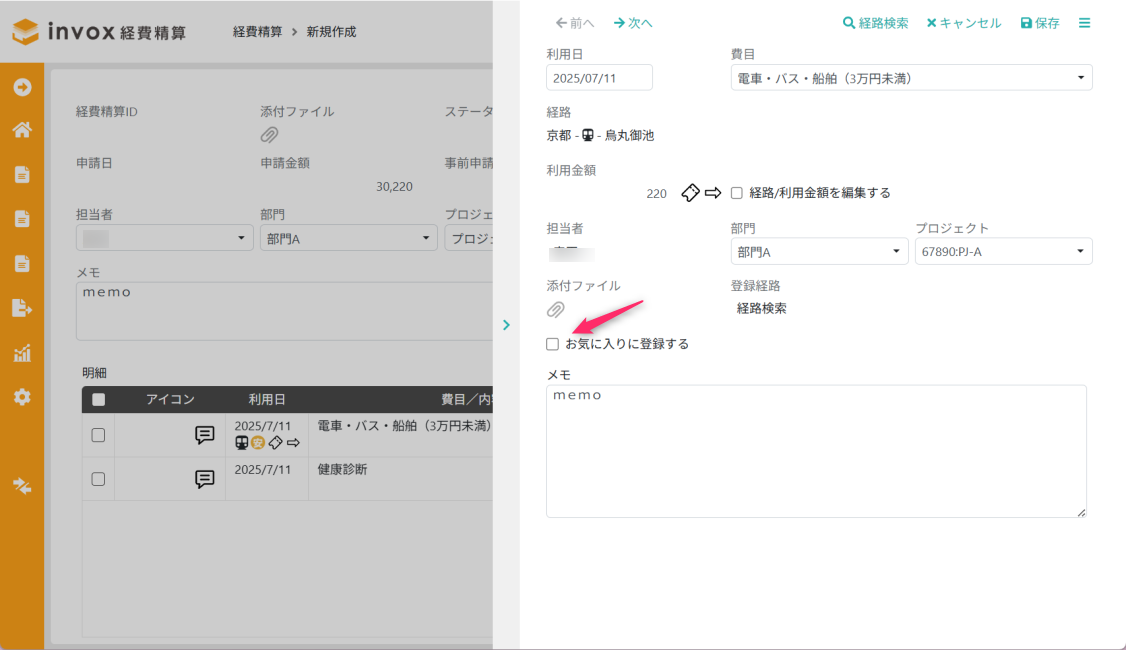
Task: Click the 利用日 date field 2025/07/11
Action: click(599, 78)
